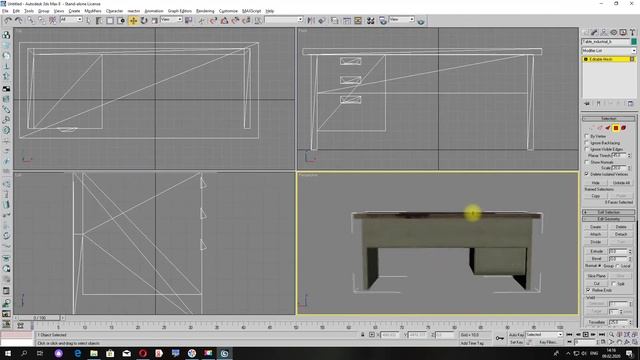Open the Customize menu

(228, 11)
